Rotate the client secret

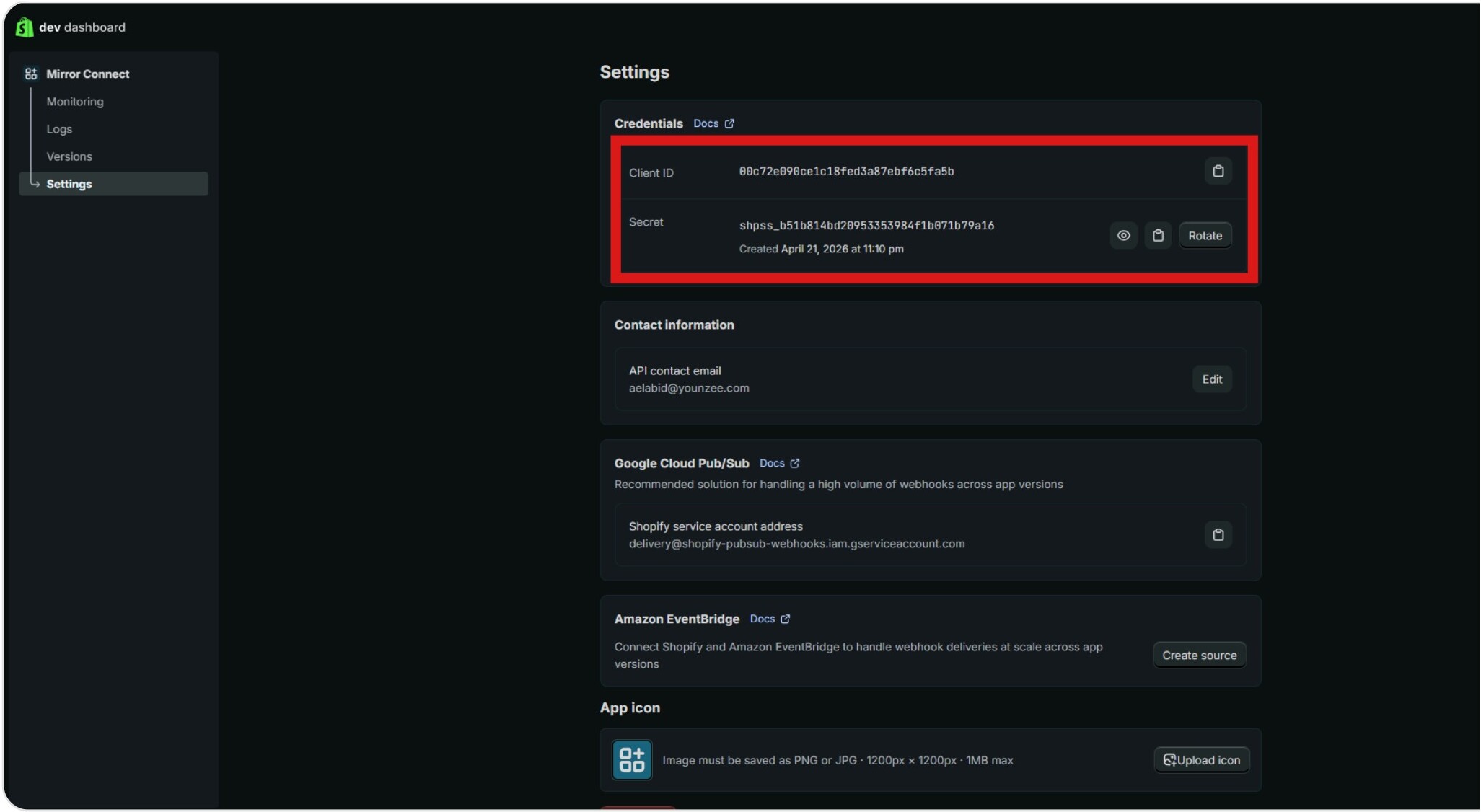1205,236
